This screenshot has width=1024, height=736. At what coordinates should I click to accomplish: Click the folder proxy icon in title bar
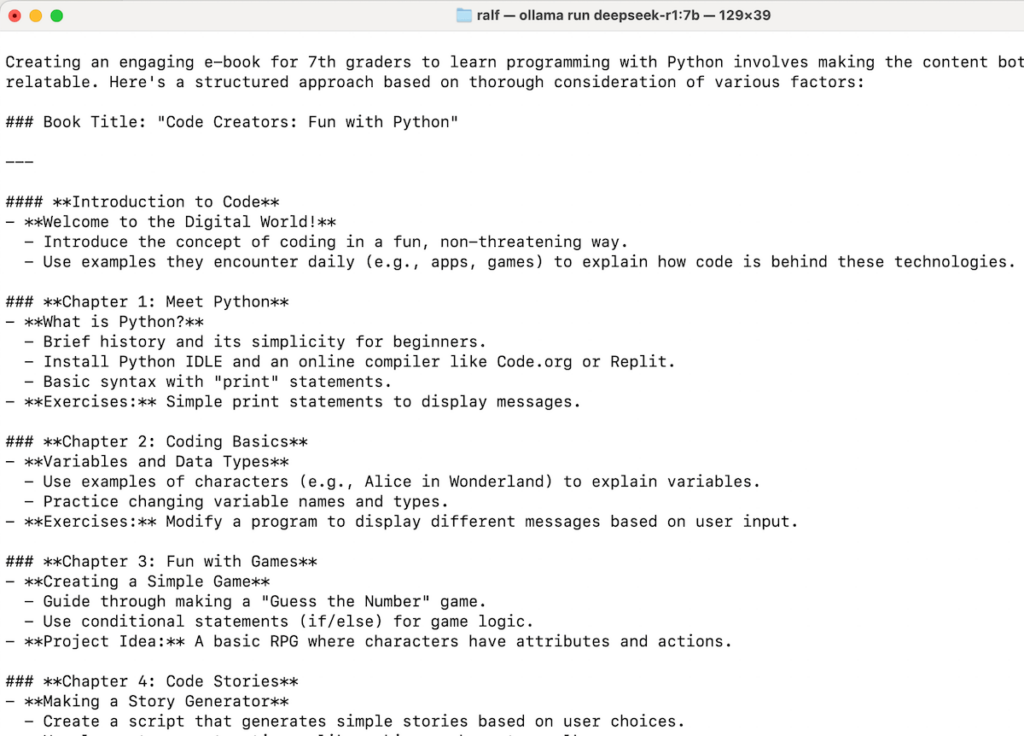tap(464, 15)
